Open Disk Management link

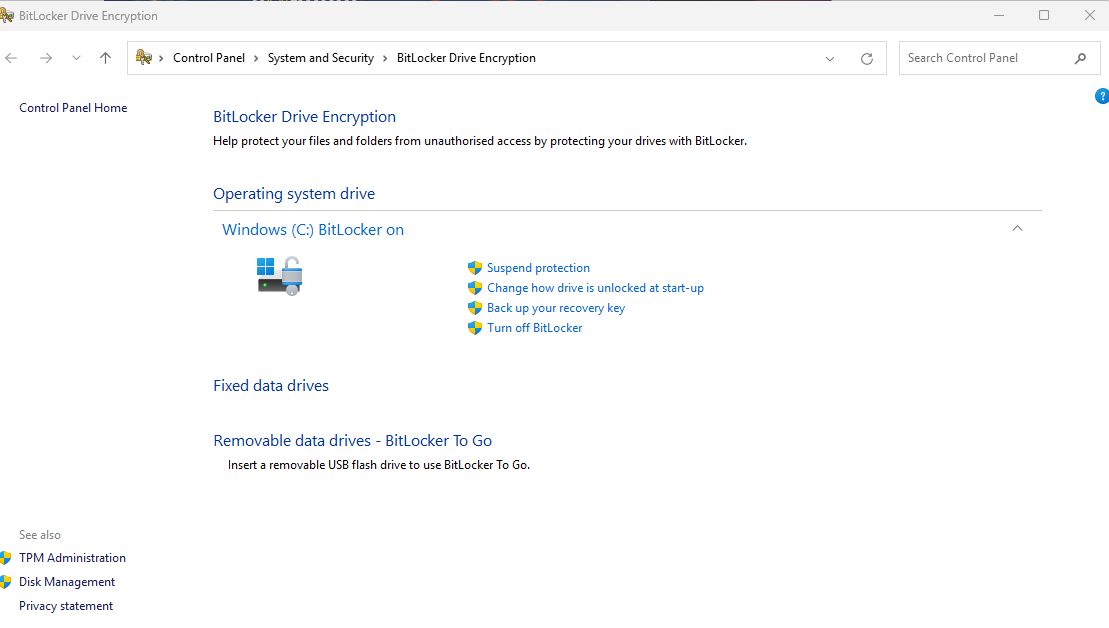(x=66, y=581)
